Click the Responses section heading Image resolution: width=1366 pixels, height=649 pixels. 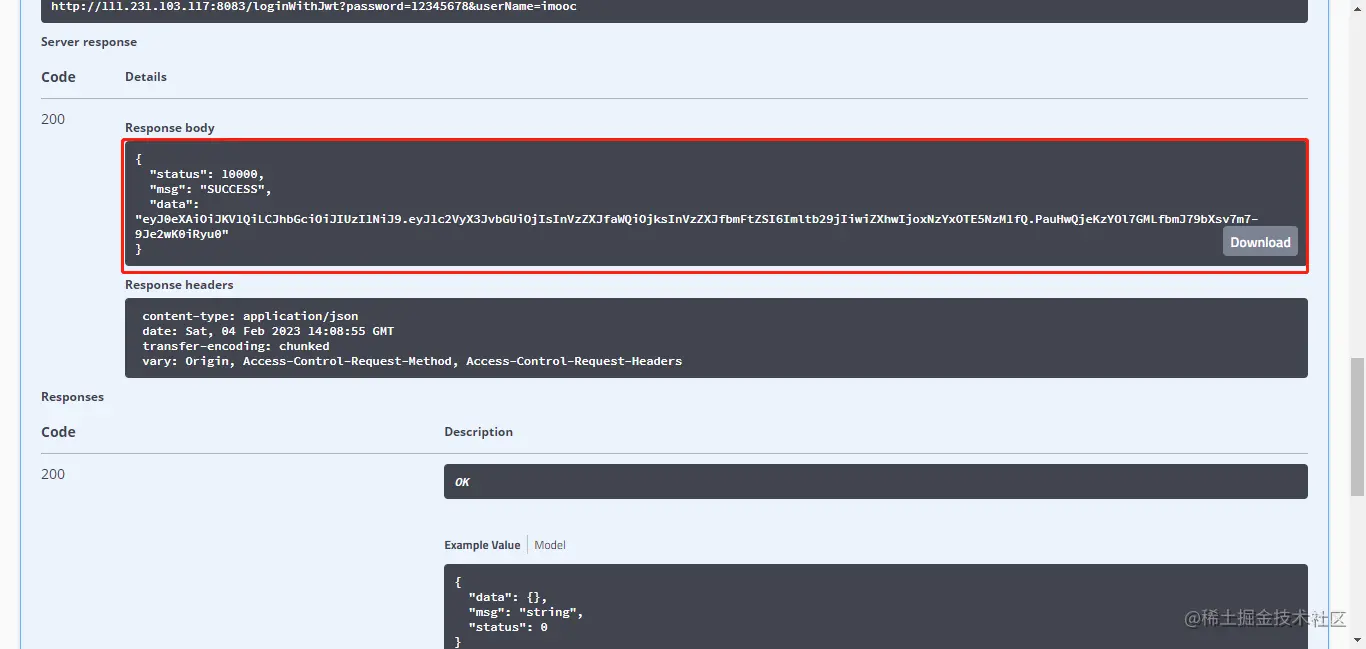72,397
